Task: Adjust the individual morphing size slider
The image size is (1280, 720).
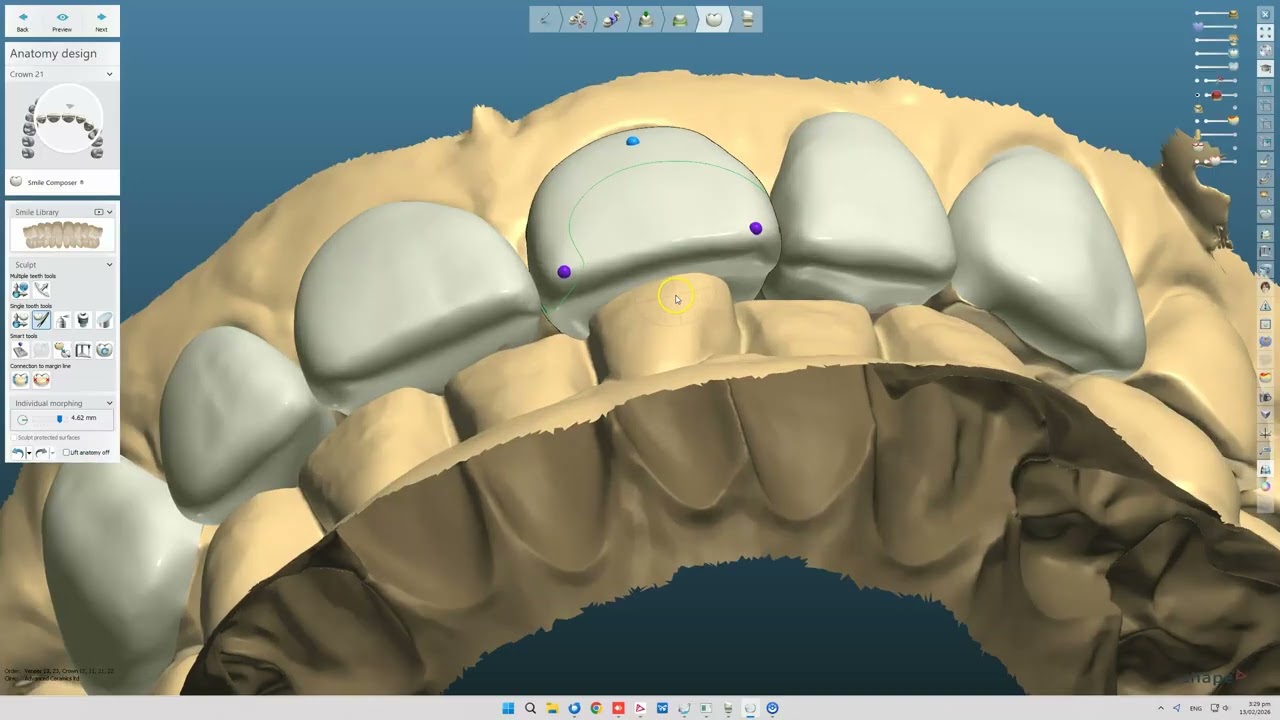Action: click(x=59, y=419)
